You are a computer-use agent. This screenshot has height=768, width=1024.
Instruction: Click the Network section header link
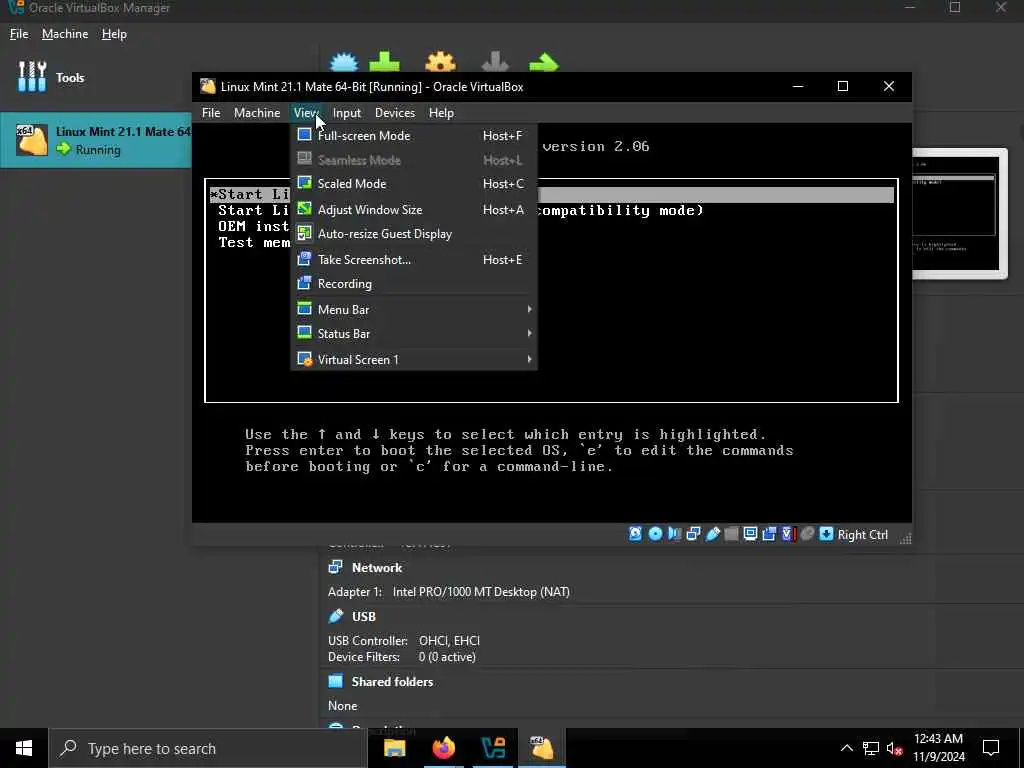point(377,568)
